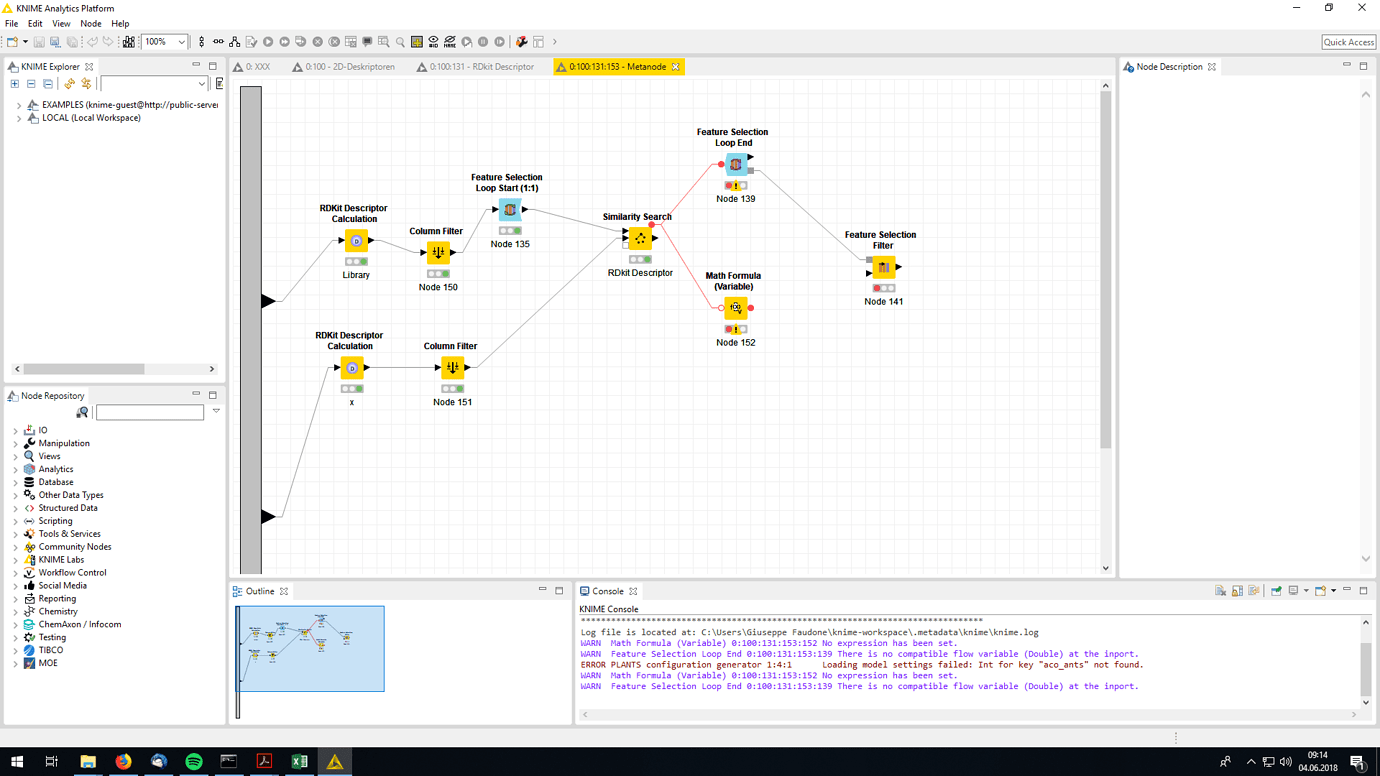Undo the last workflow edit
Viewport: 1380px width, 776px height.
[x=93, y=41]
